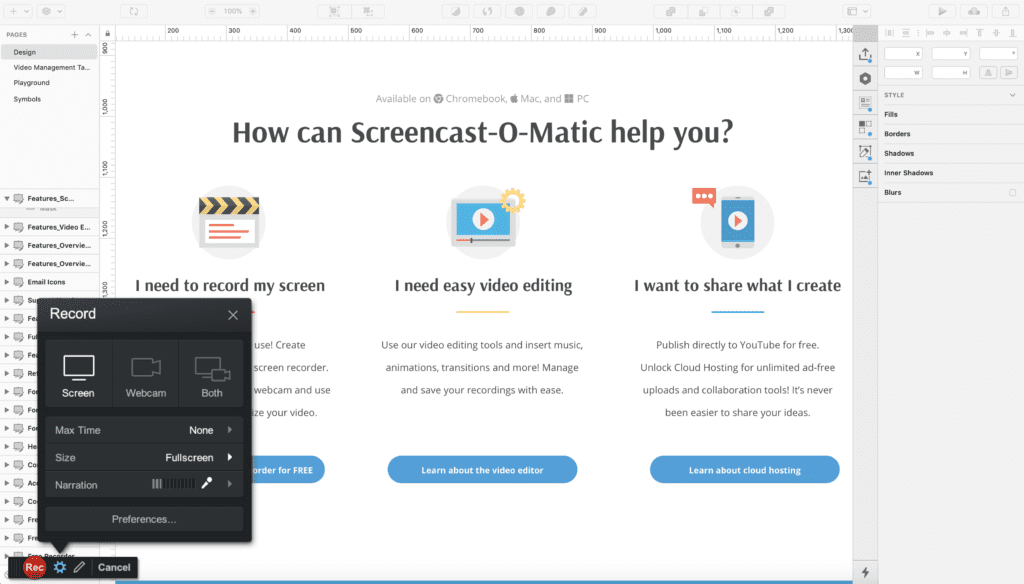
Task: Click the Inner Shadows section label
Action: 908,173
